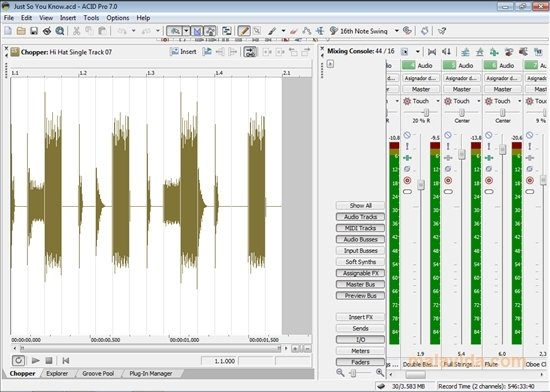This screenshot has height=392, width=550.
Task: Click Go to Start in the Chopper transport
Action: coord(65,360)
